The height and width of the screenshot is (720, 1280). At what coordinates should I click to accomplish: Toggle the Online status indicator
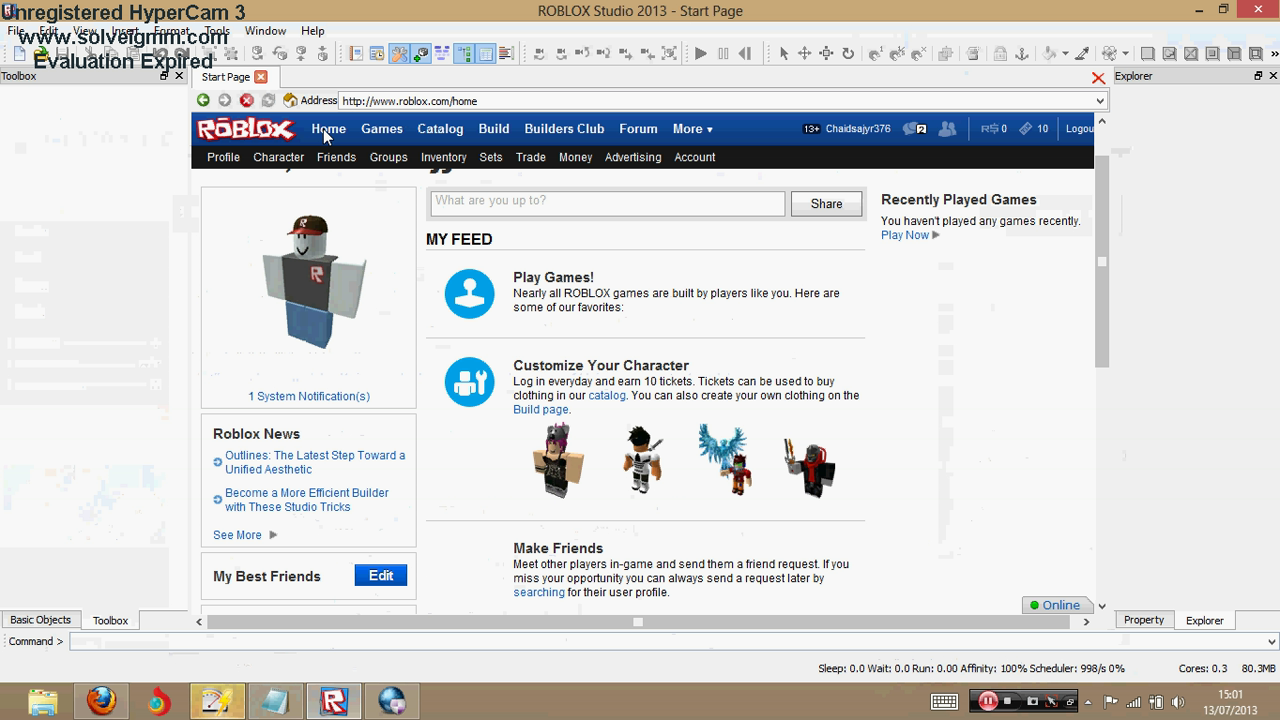[x=1054, y=605]
